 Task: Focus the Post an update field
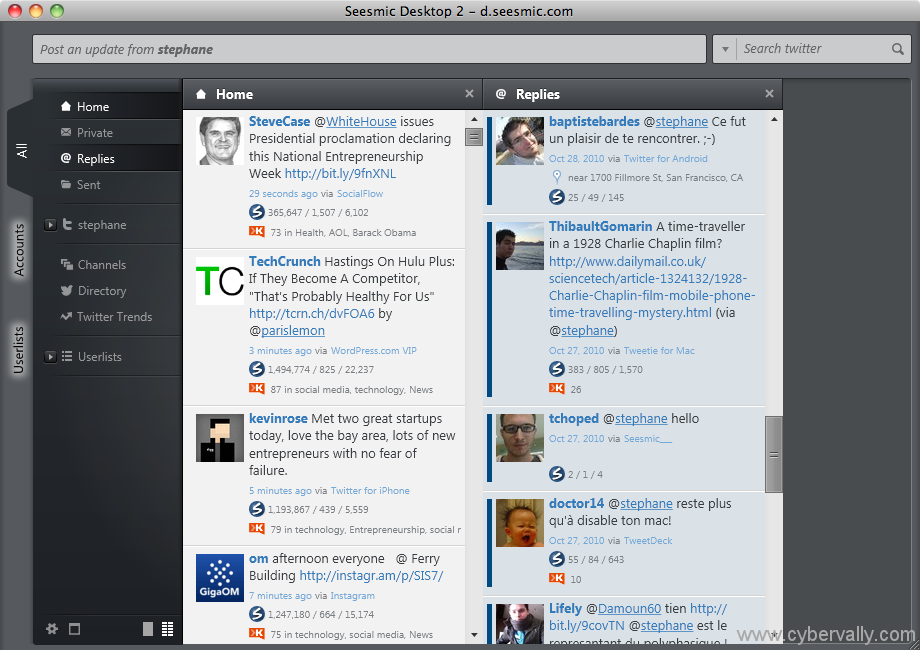click(x=369, y=49)
